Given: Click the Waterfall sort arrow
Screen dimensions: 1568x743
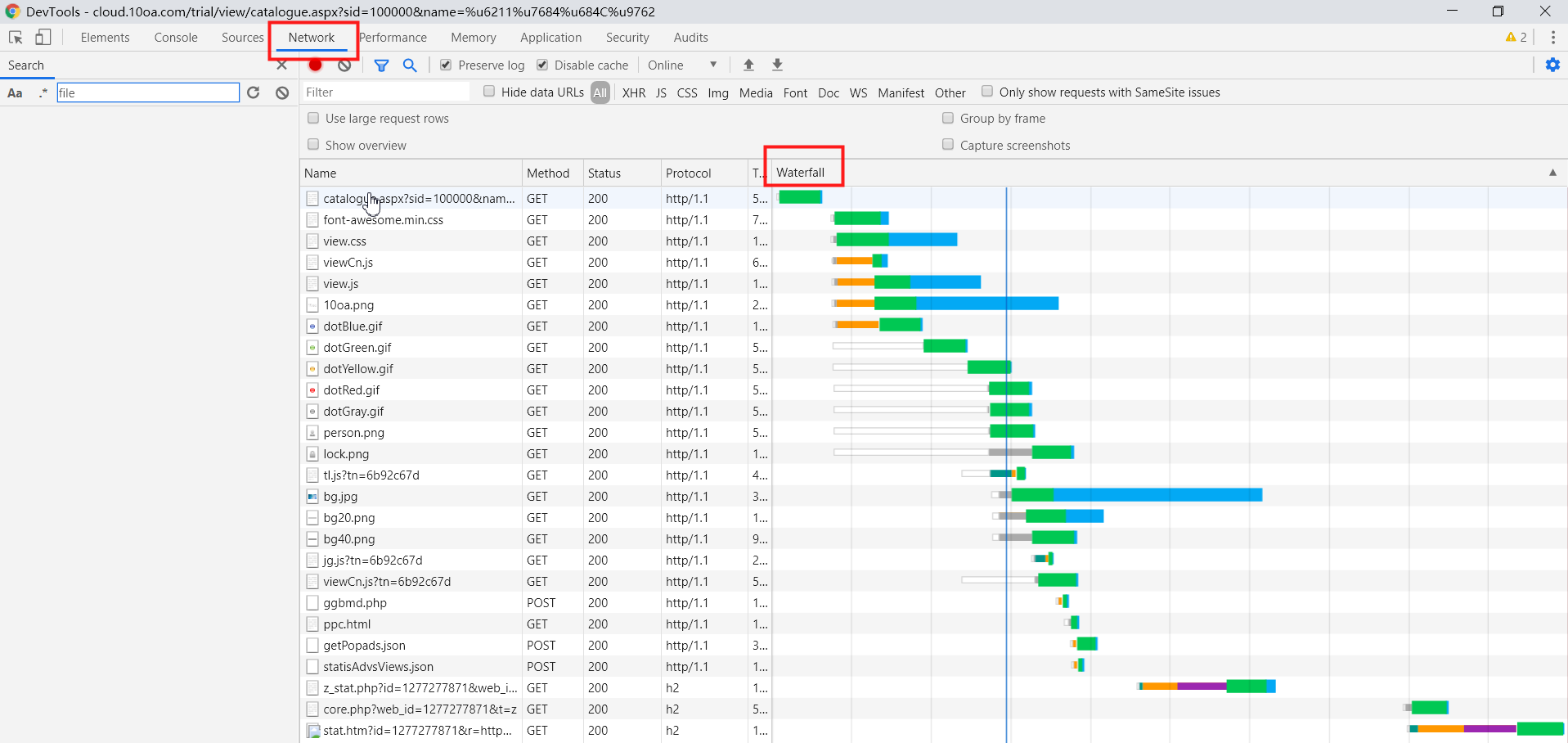Looking at the screenshot, I should tap(1552, 173).
